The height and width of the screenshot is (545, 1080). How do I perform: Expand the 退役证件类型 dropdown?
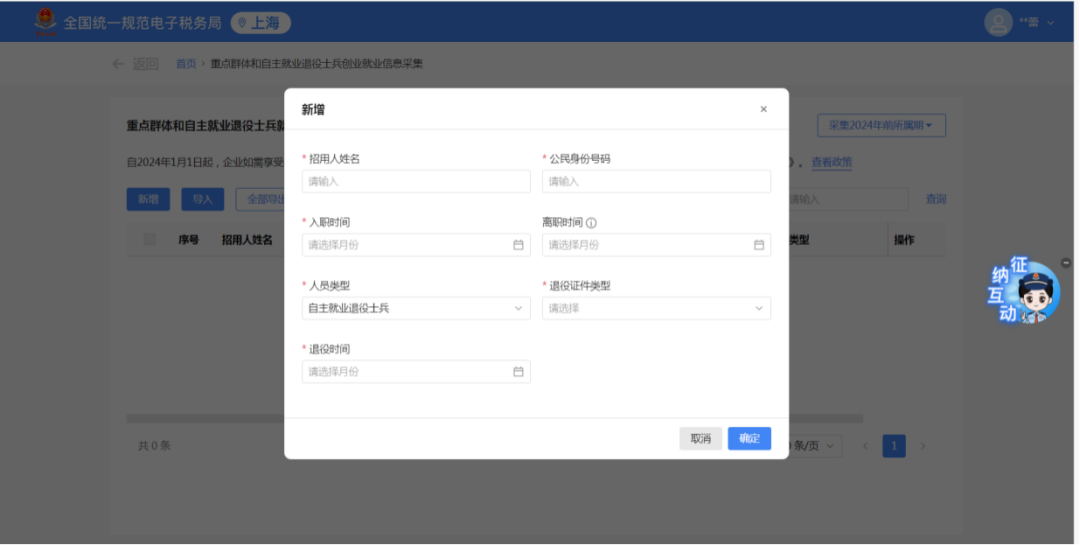coord(656,308)
